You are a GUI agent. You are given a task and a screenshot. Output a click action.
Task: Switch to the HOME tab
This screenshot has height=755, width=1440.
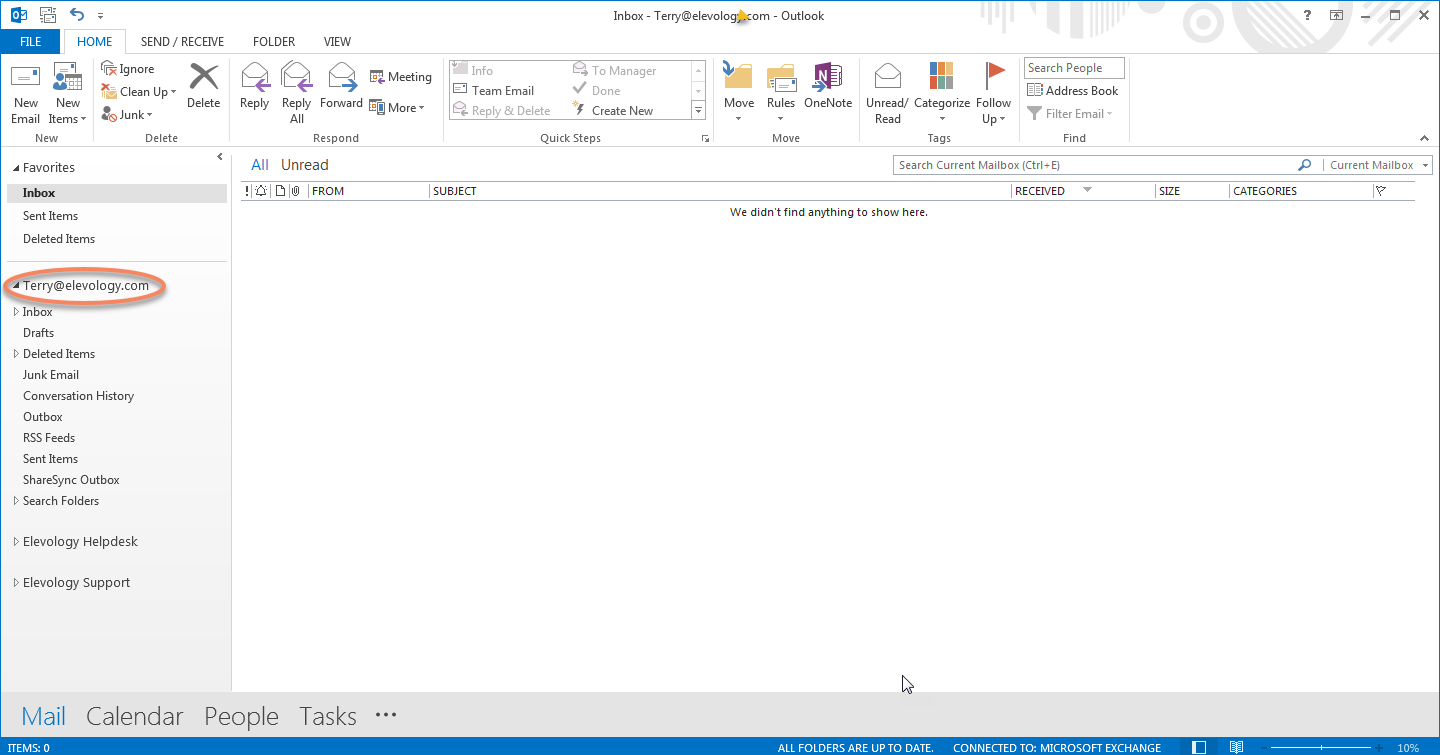click(x=95, y=42)
